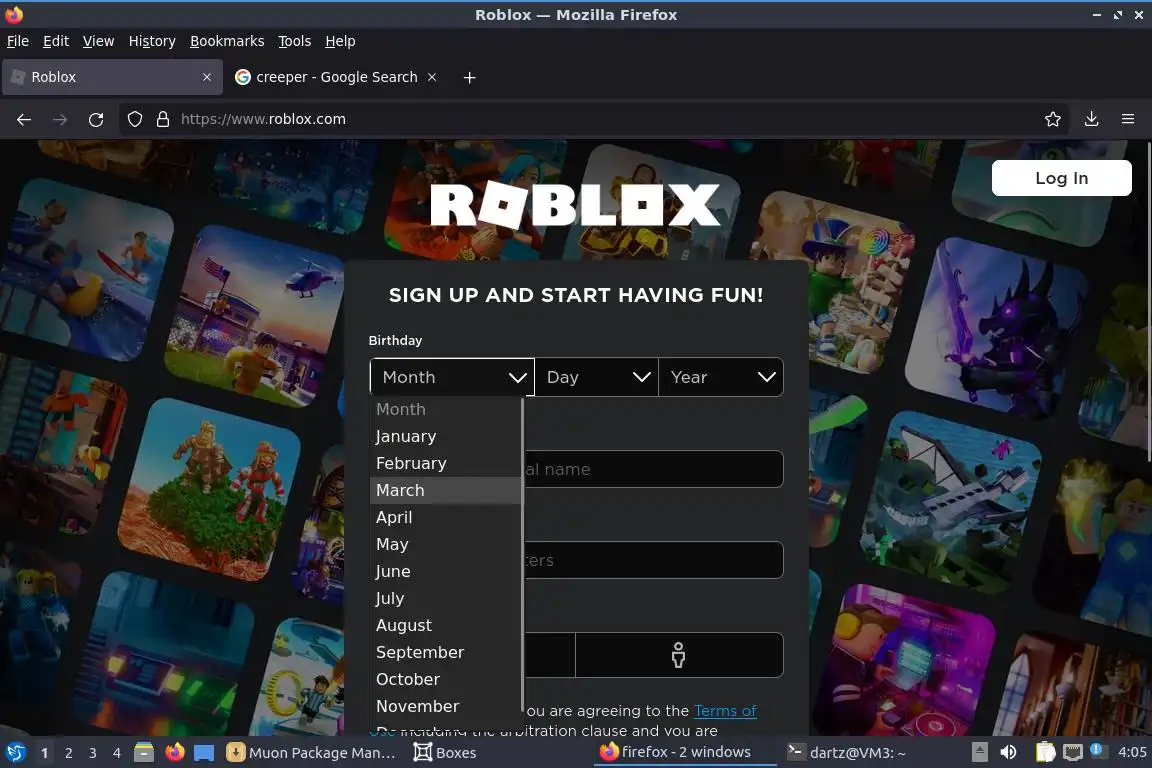Open the Help menu
The image size is (1152, 768).
point(340,41)
